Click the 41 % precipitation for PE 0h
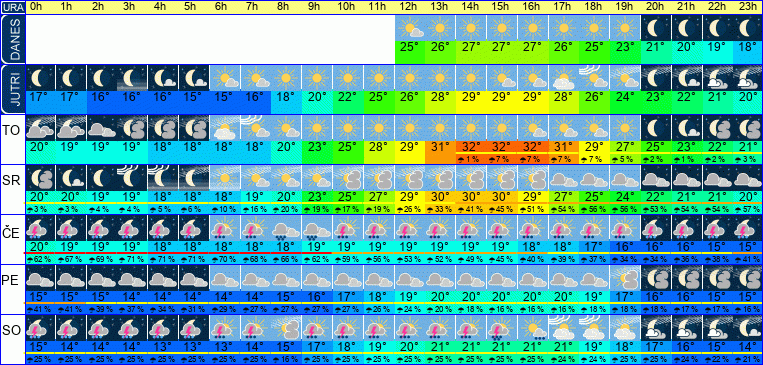 pyautogui.click(x=40, y=309)
